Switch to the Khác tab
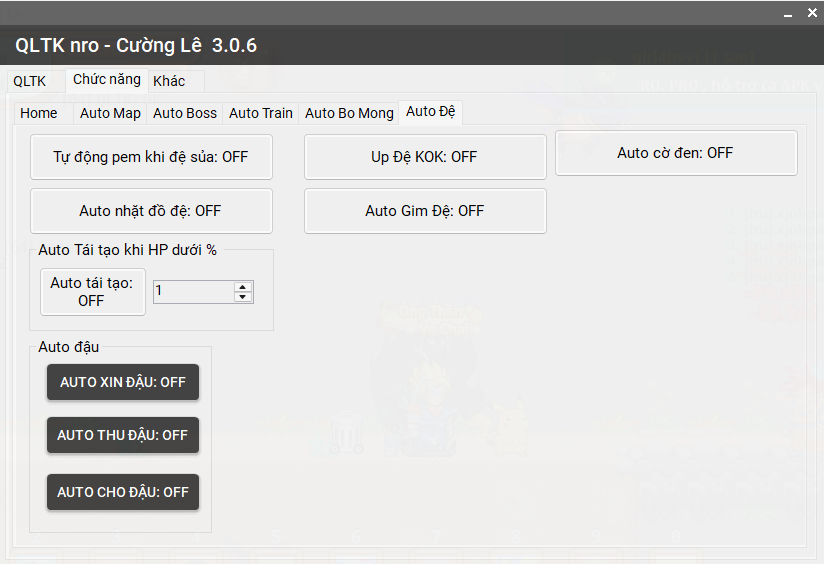824x564 pixels. [x=169, y=81]
